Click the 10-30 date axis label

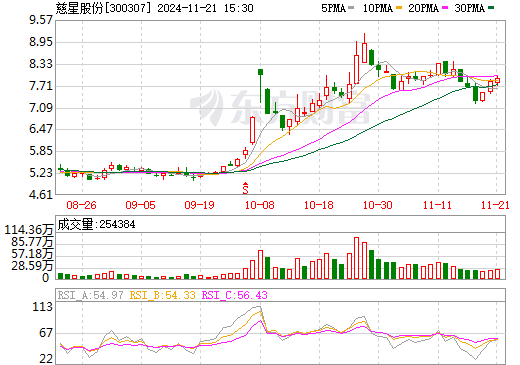pyautogui.click(x=378, y=205)
